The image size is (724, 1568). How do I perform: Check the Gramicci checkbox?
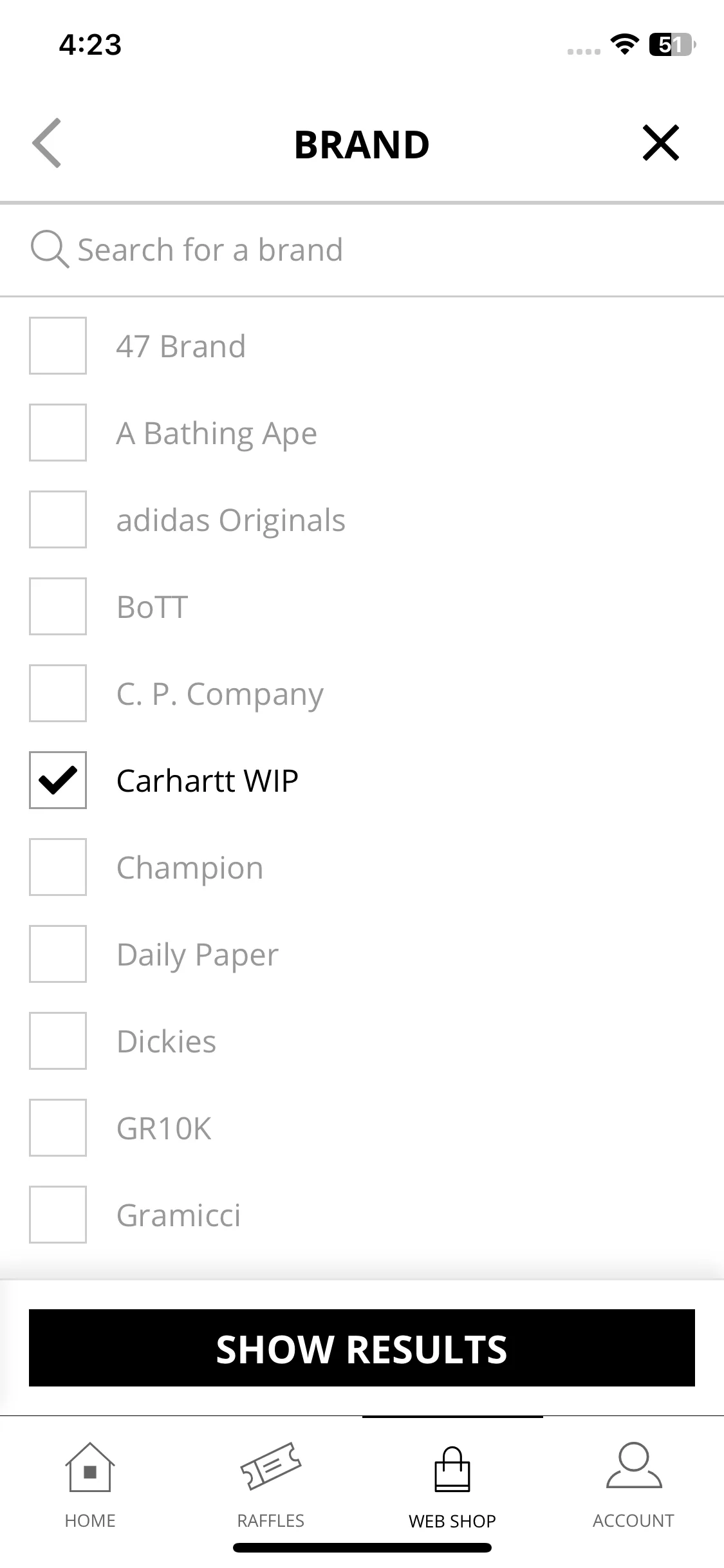click(58, 1215)
